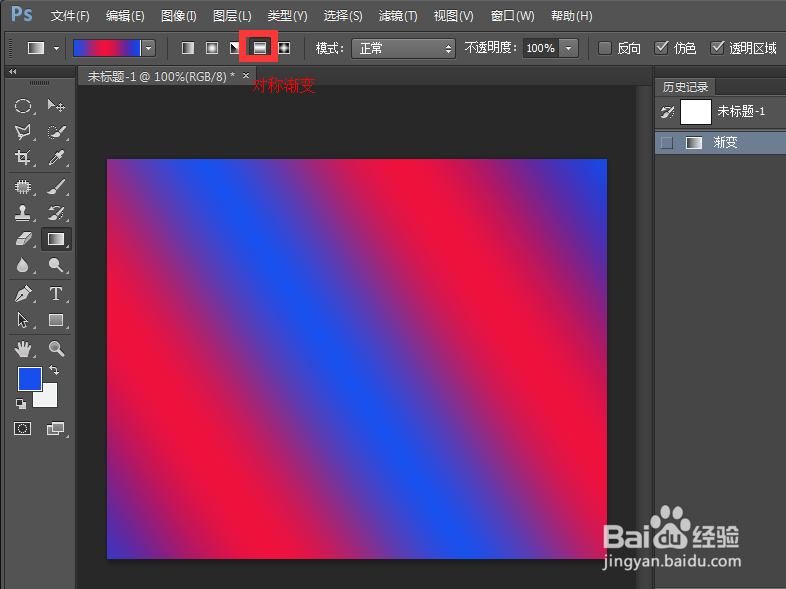Select the Horizontal Type tool
The height and width of the screenshot is (589, 786).
tap(56, 294)
